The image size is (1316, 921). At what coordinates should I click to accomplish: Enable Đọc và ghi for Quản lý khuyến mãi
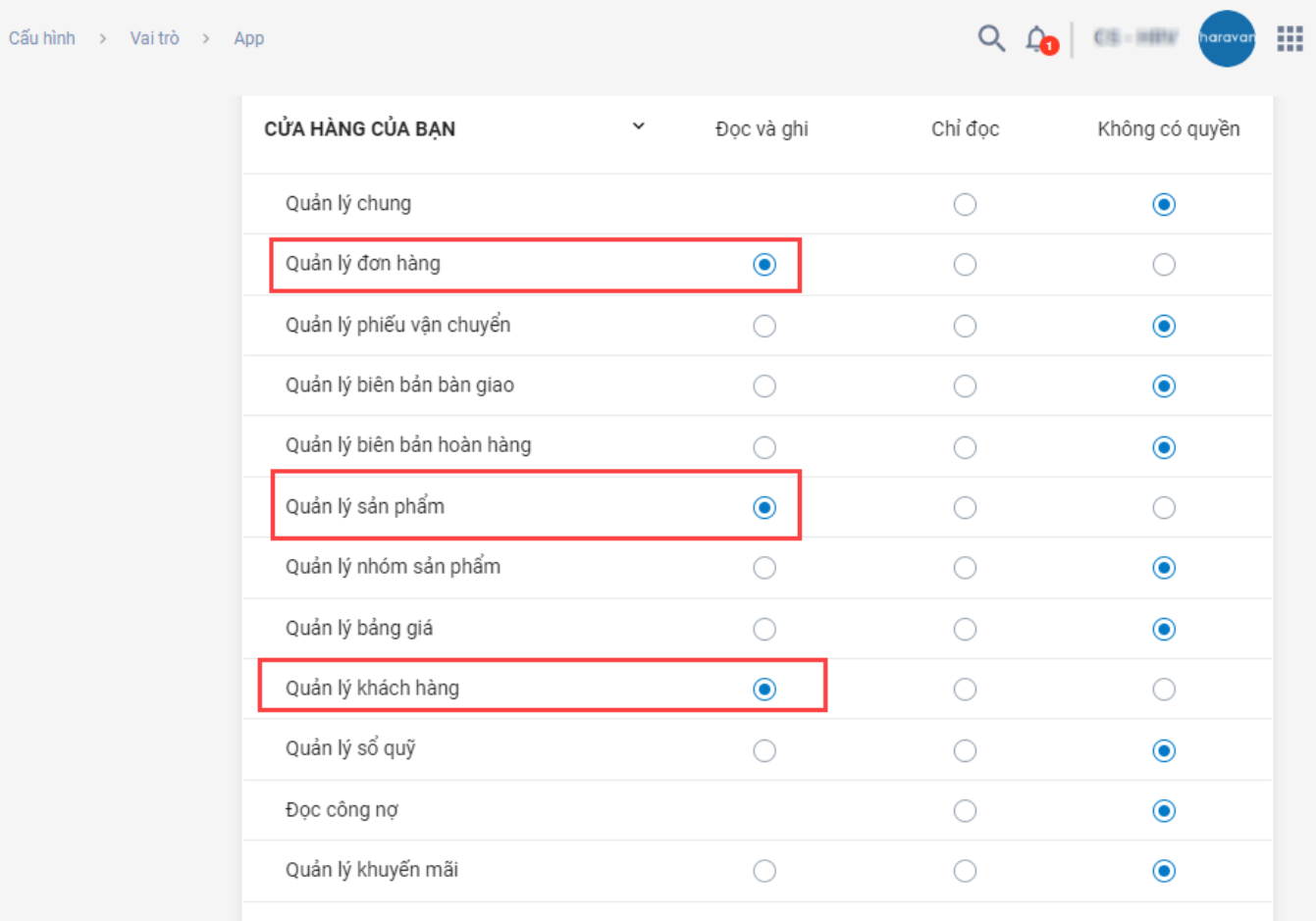pos(764,871)
